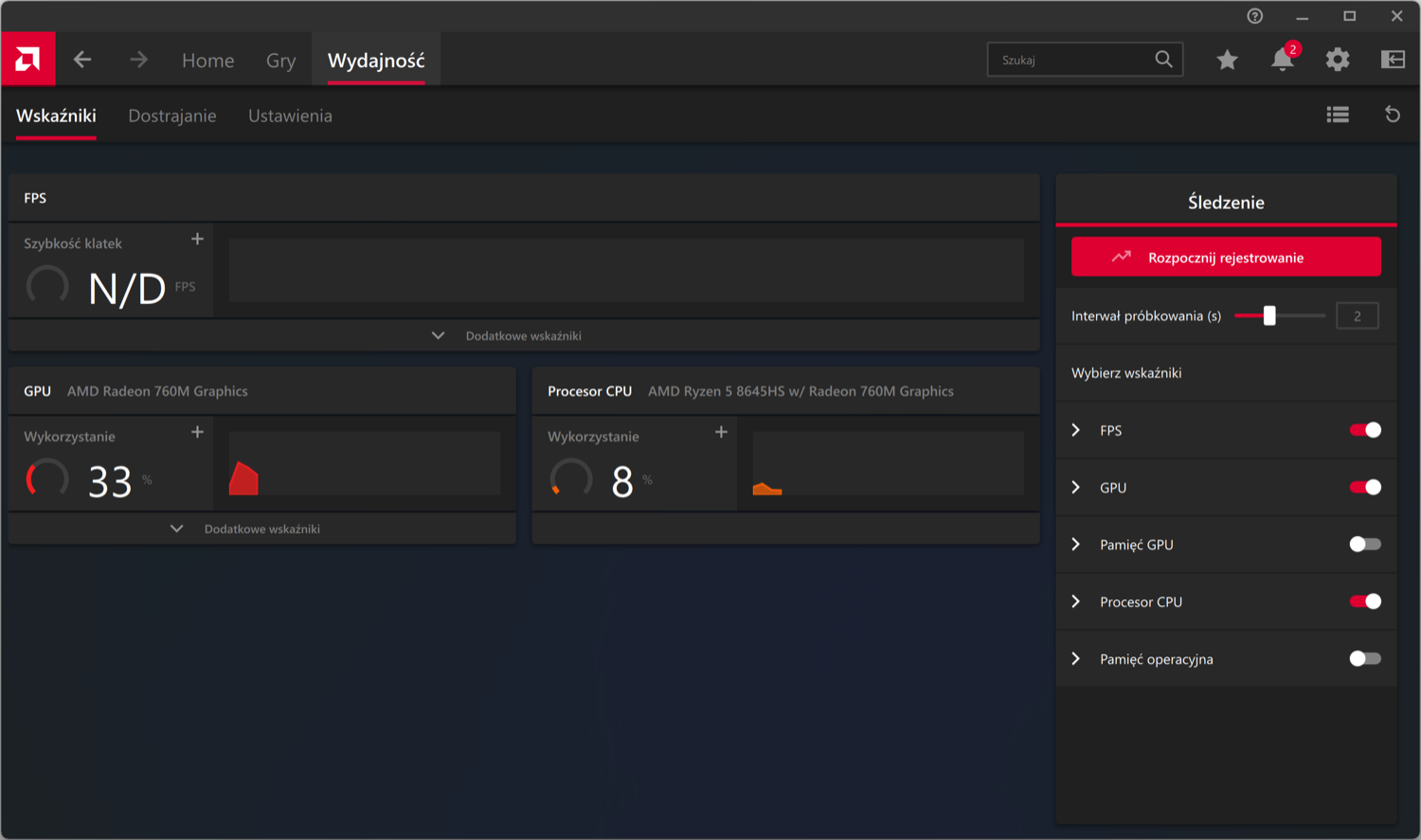
Task: Click the sampling interval slider handle
Action: point(1269,315)
